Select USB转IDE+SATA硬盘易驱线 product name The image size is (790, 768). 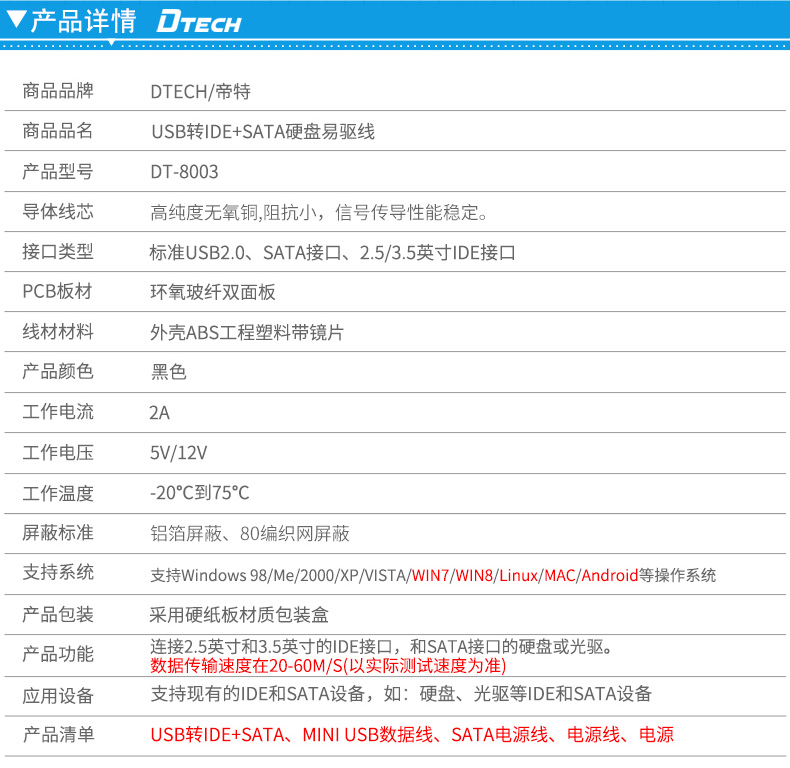click(263, 132)
